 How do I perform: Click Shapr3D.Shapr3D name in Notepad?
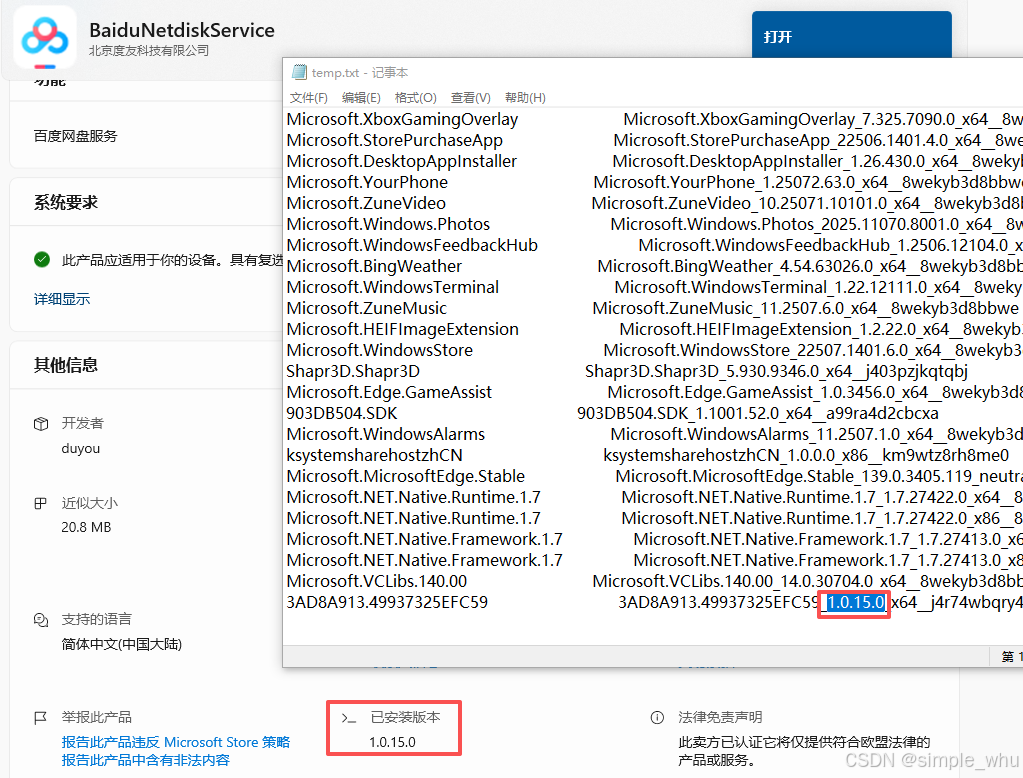coord(353,371)
